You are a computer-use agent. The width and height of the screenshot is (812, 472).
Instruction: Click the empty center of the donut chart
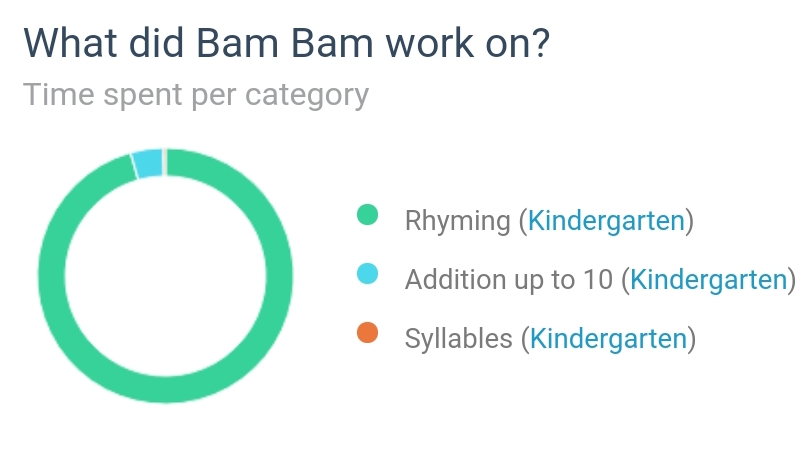coord(166,275)
